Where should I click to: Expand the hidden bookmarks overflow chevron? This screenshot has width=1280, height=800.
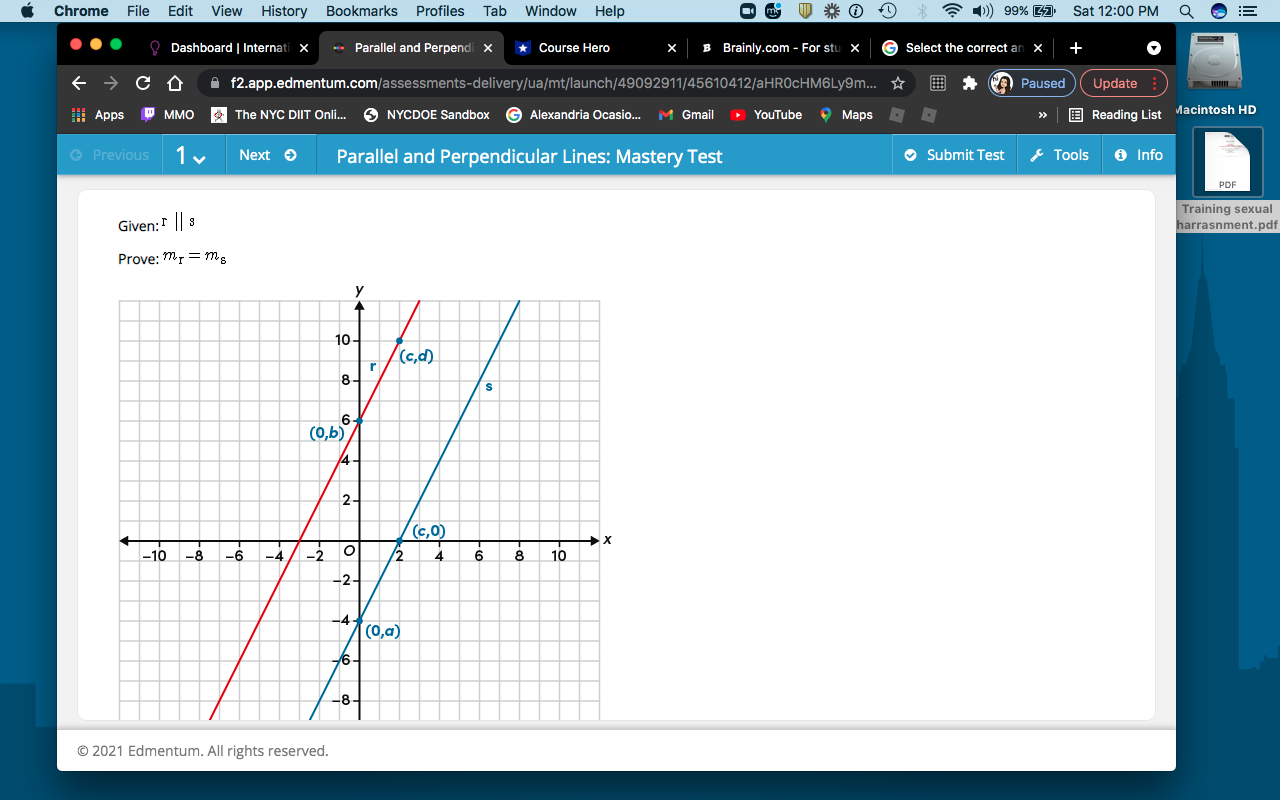[x=1043, y=115]
